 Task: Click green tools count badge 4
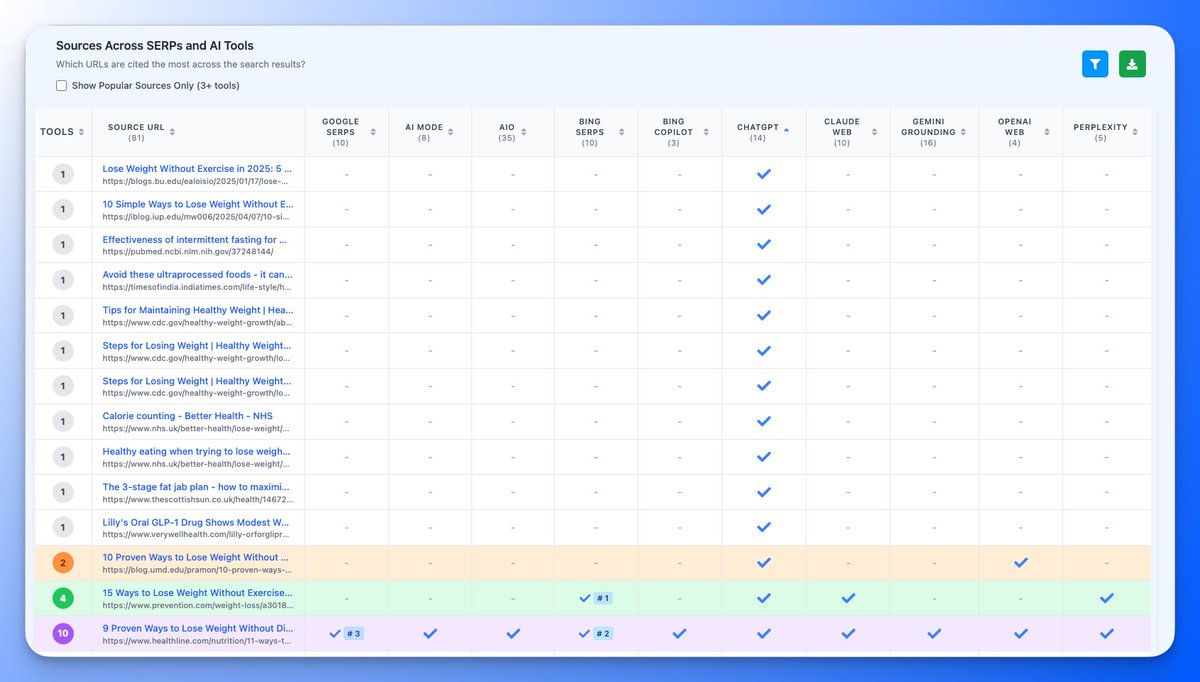[x=63, y=598]
